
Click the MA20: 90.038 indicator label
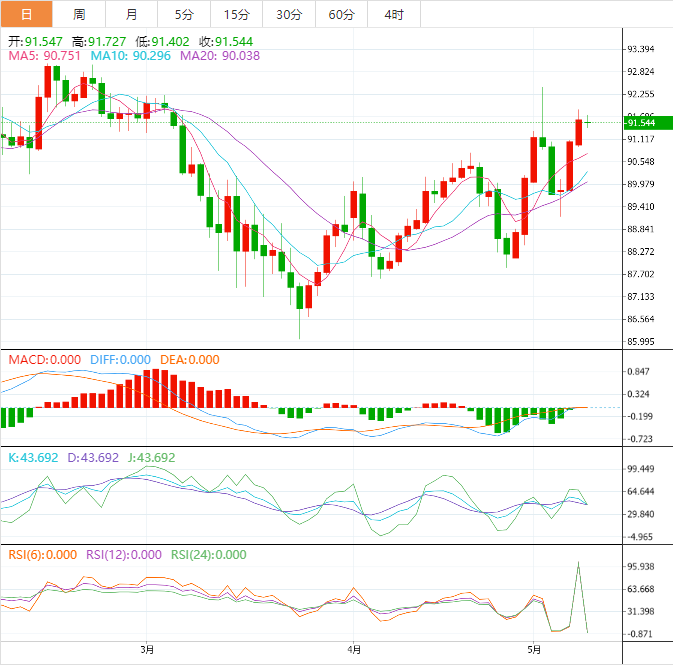220,56
